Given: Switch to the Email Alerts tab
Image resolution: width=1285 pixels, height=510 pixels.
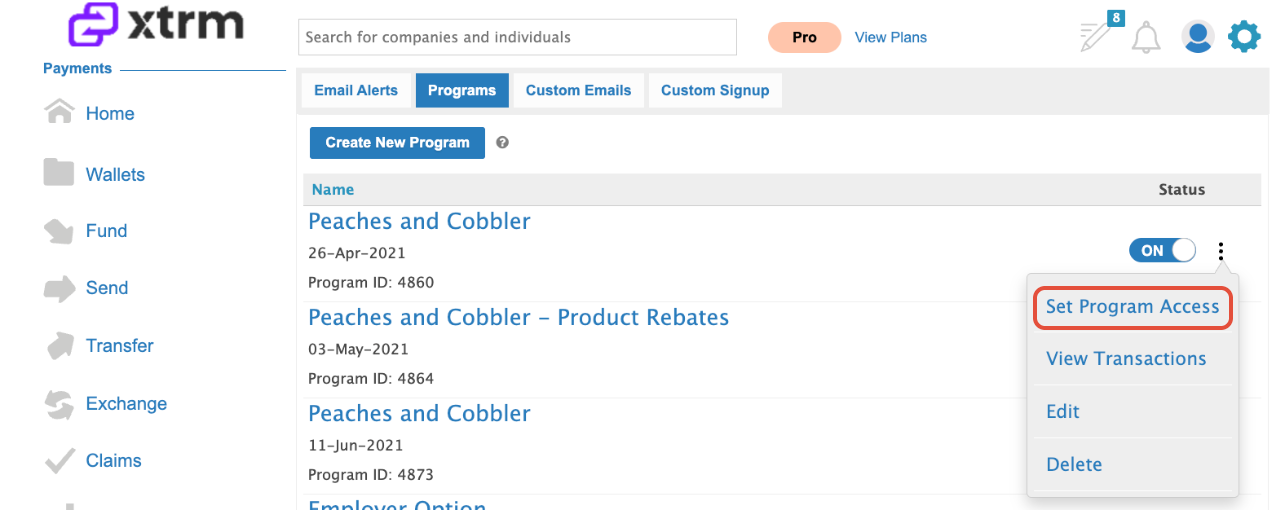Looking at the screenshot, I should [x=356, y=90].
